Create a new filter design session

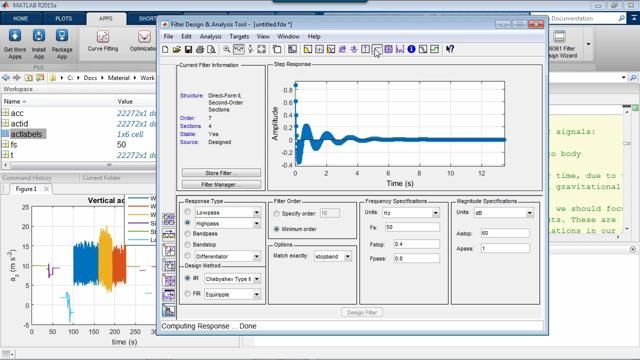point(165,49)
